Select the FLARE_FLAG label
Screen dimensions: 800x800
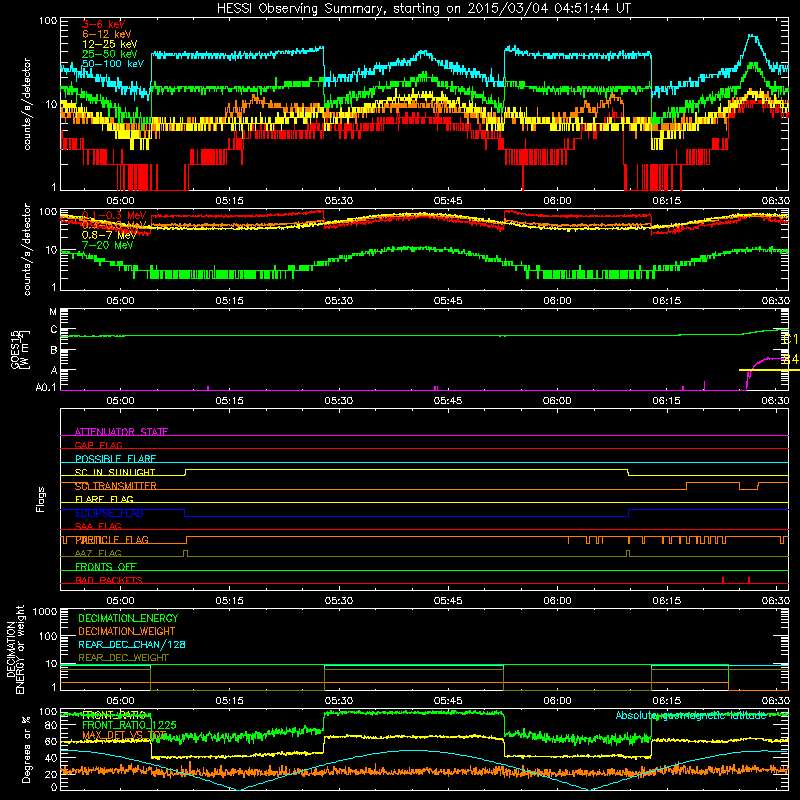point(104,499)
